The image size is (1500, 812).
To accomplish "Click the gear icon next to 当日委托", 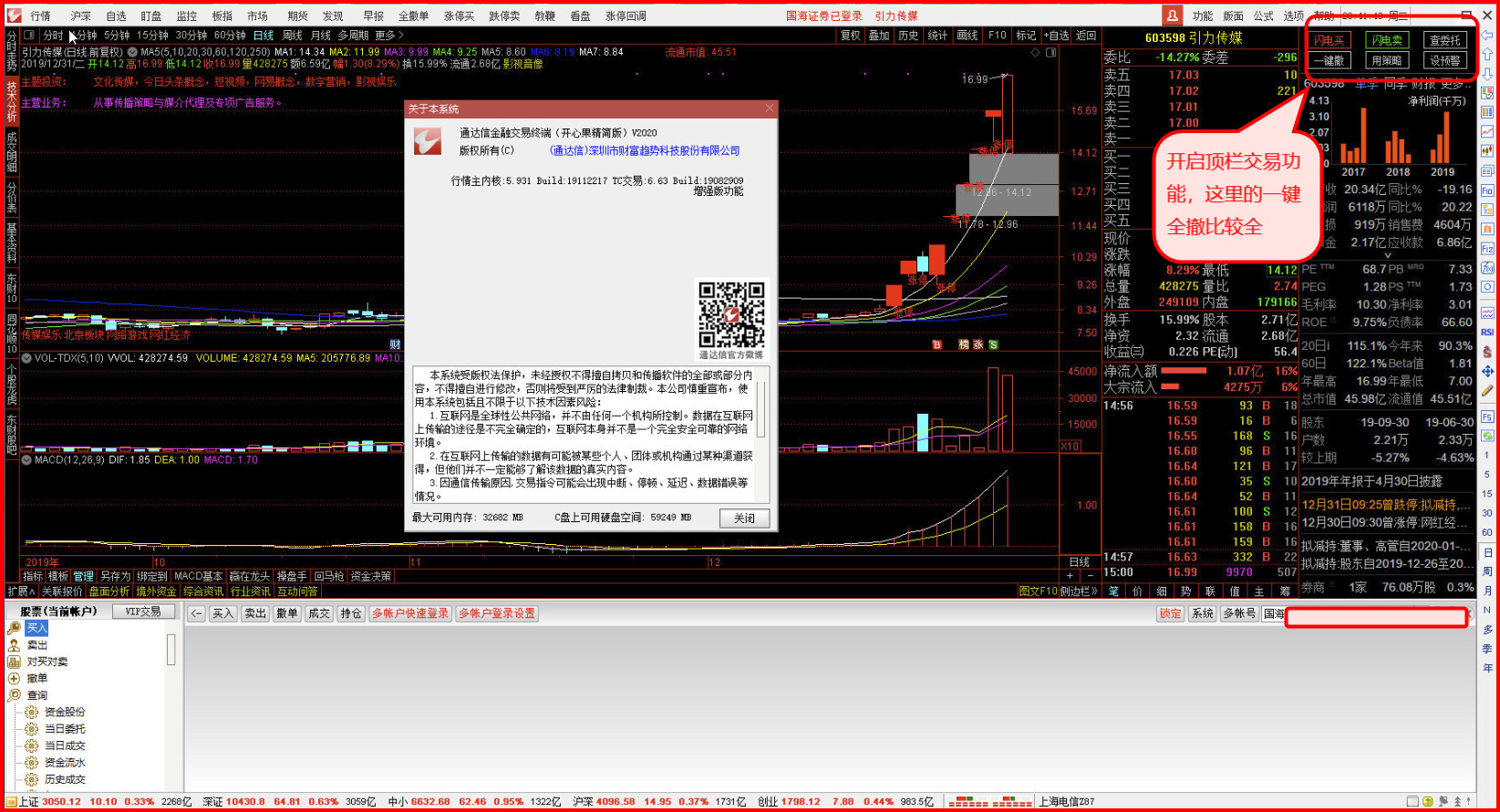I will [x=32, y=729].
